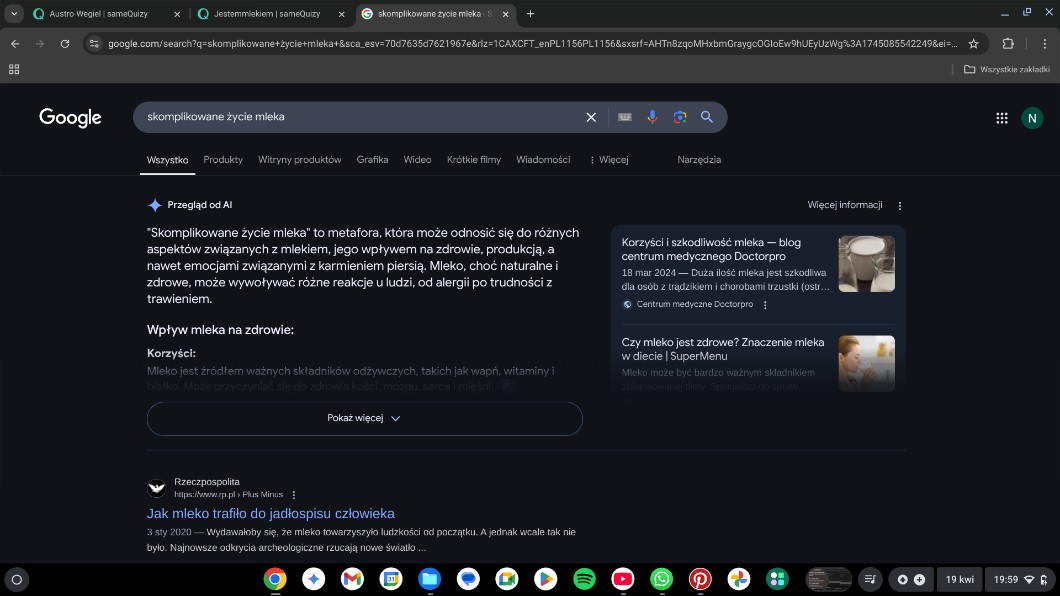
Task: Open Spotify from the shelf
Action: pos(584,579)
